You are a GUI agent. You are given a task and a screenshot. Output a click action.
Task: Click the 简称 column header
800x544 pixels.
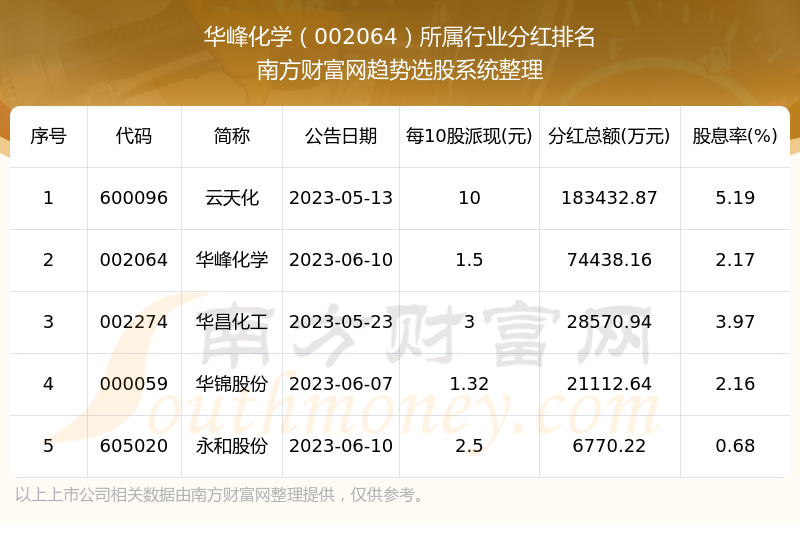pyautogui.click(x=232, y=136)
